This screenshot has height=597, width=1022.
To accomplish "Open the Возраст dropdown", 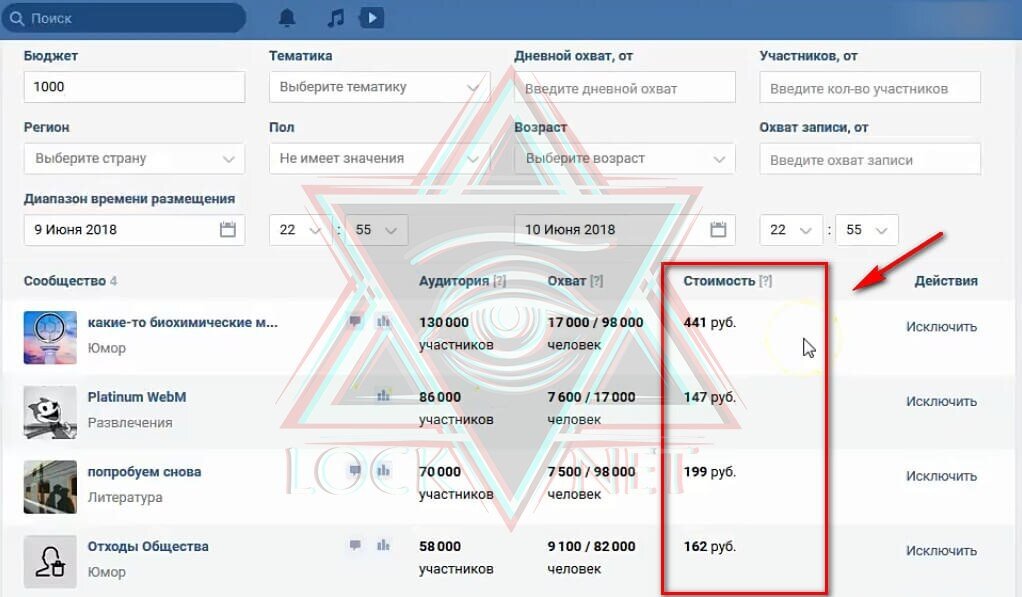I will coord(624,158).
